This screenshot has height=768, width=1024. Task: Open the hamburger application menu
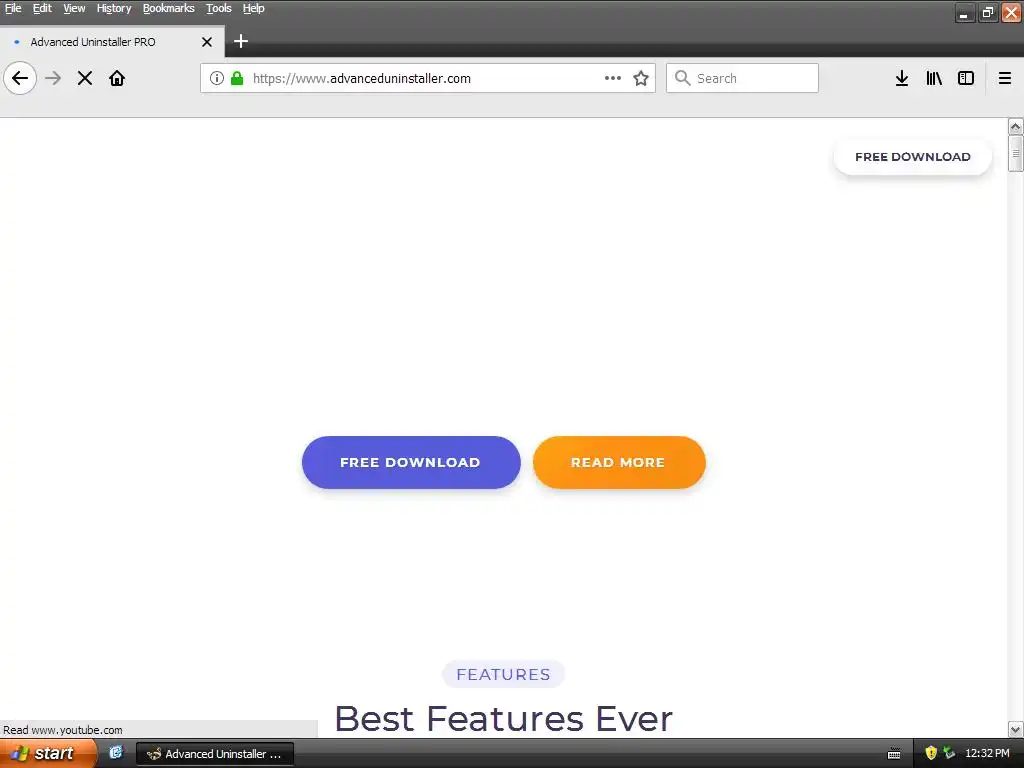pos(1005,78)
